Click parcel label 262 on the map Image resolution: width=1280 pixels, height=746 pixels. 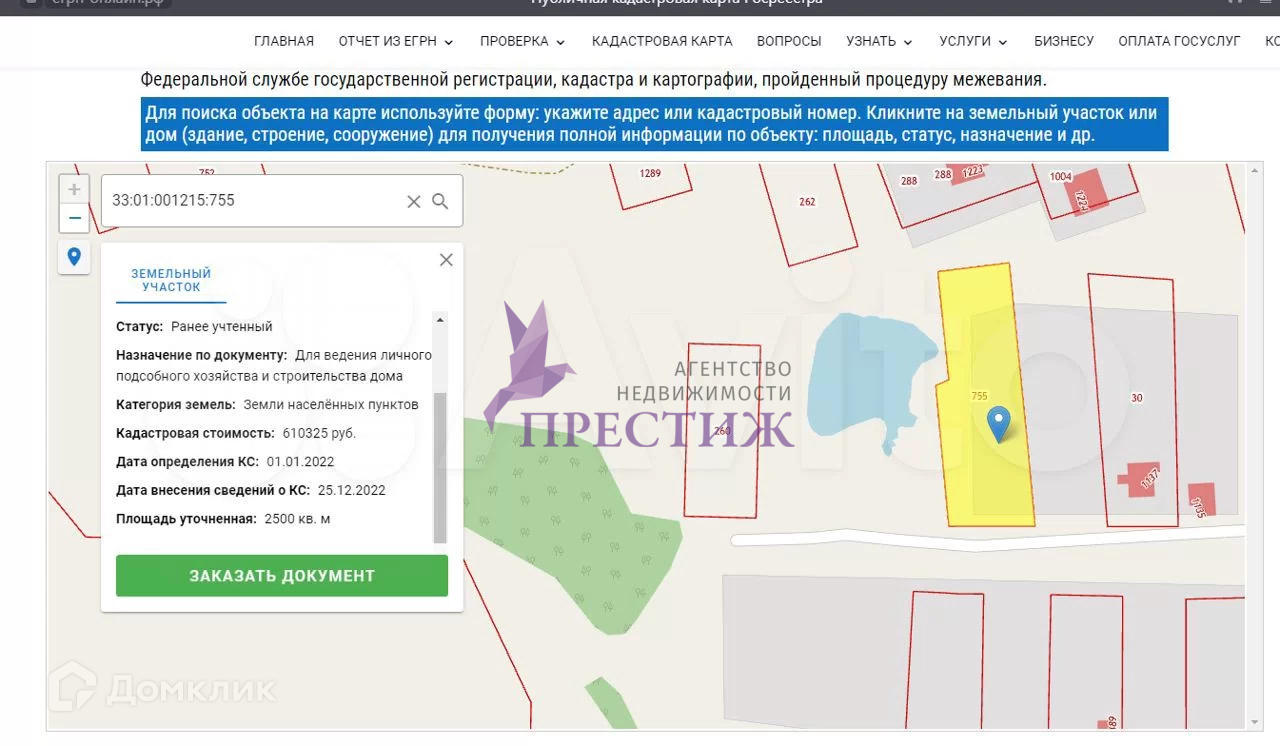click(x=808, y=202)
